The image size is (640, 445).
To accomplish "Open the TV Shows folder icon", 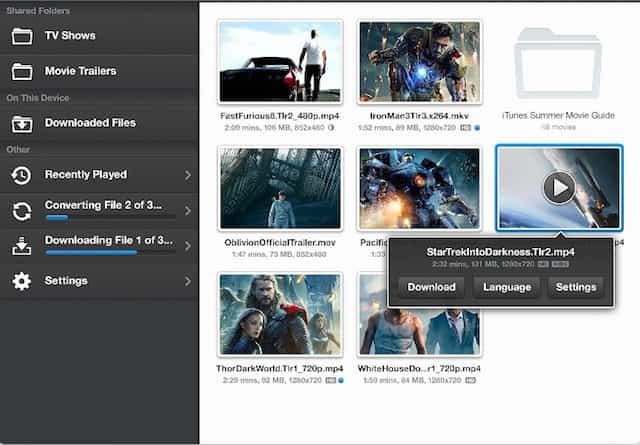I will click(x=22, y=36).
